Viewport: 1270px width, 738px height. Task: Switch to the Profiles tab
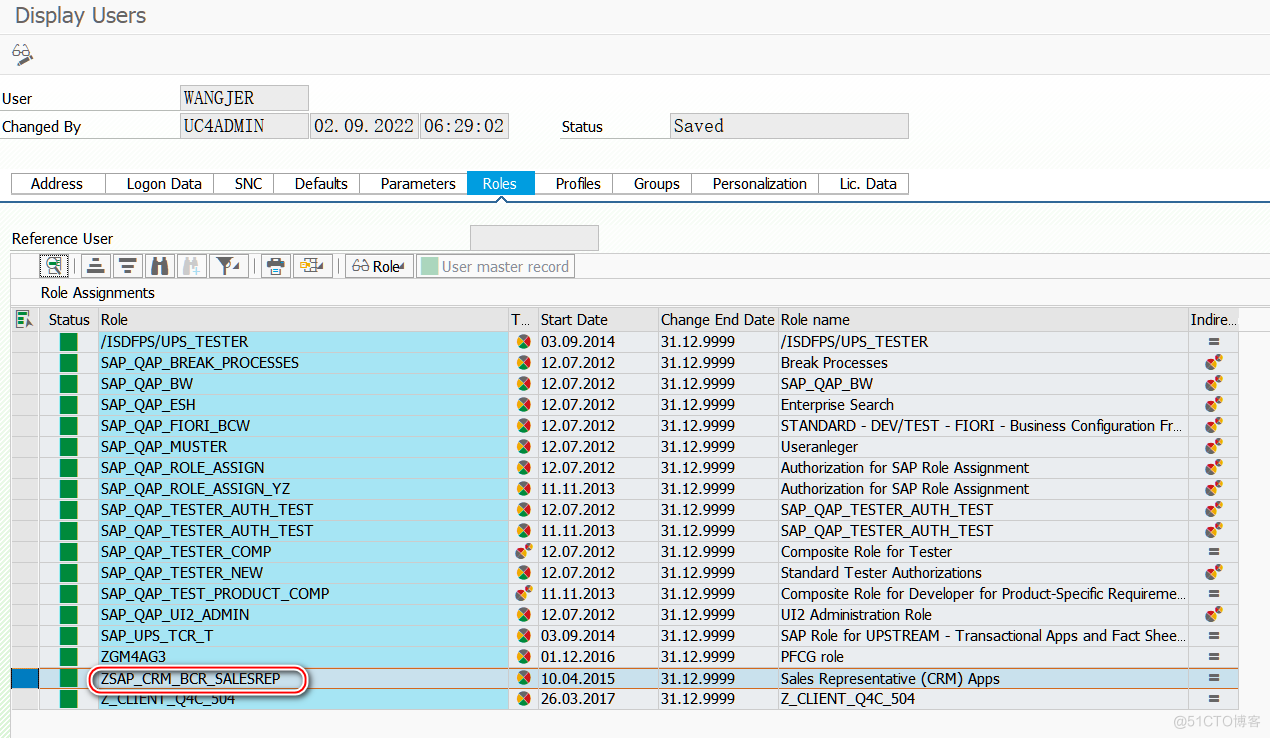pyautogui.click(x=577, y=183)
